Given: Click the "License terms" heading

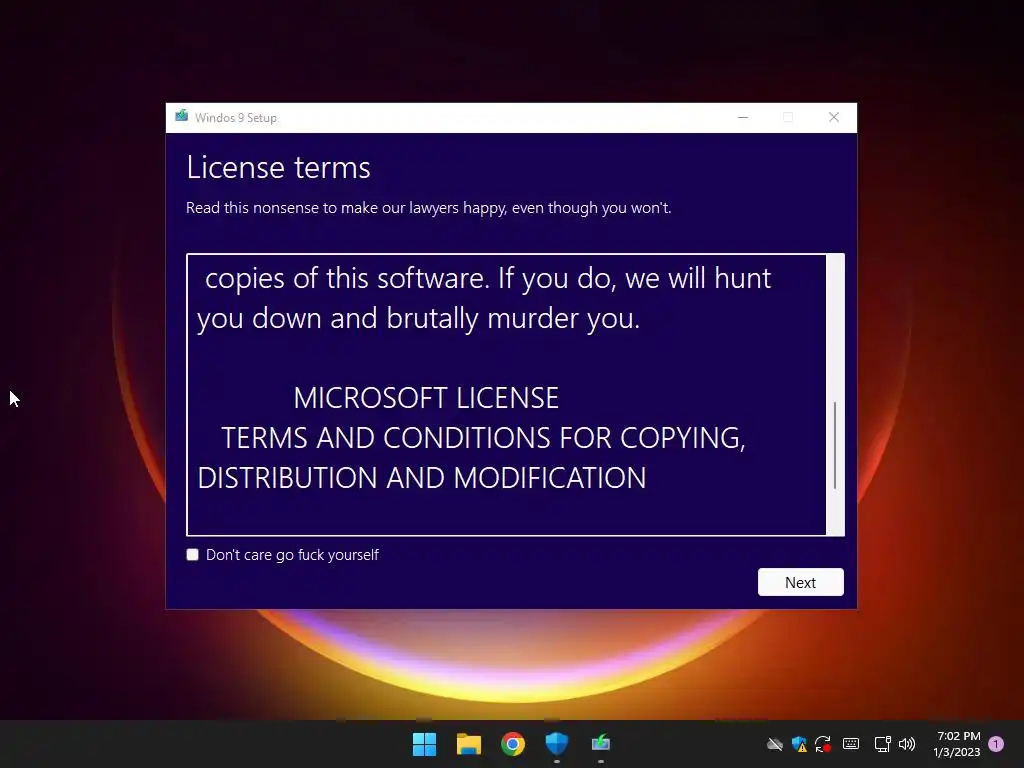Looking at the screenshot, I should coord(278,167).
